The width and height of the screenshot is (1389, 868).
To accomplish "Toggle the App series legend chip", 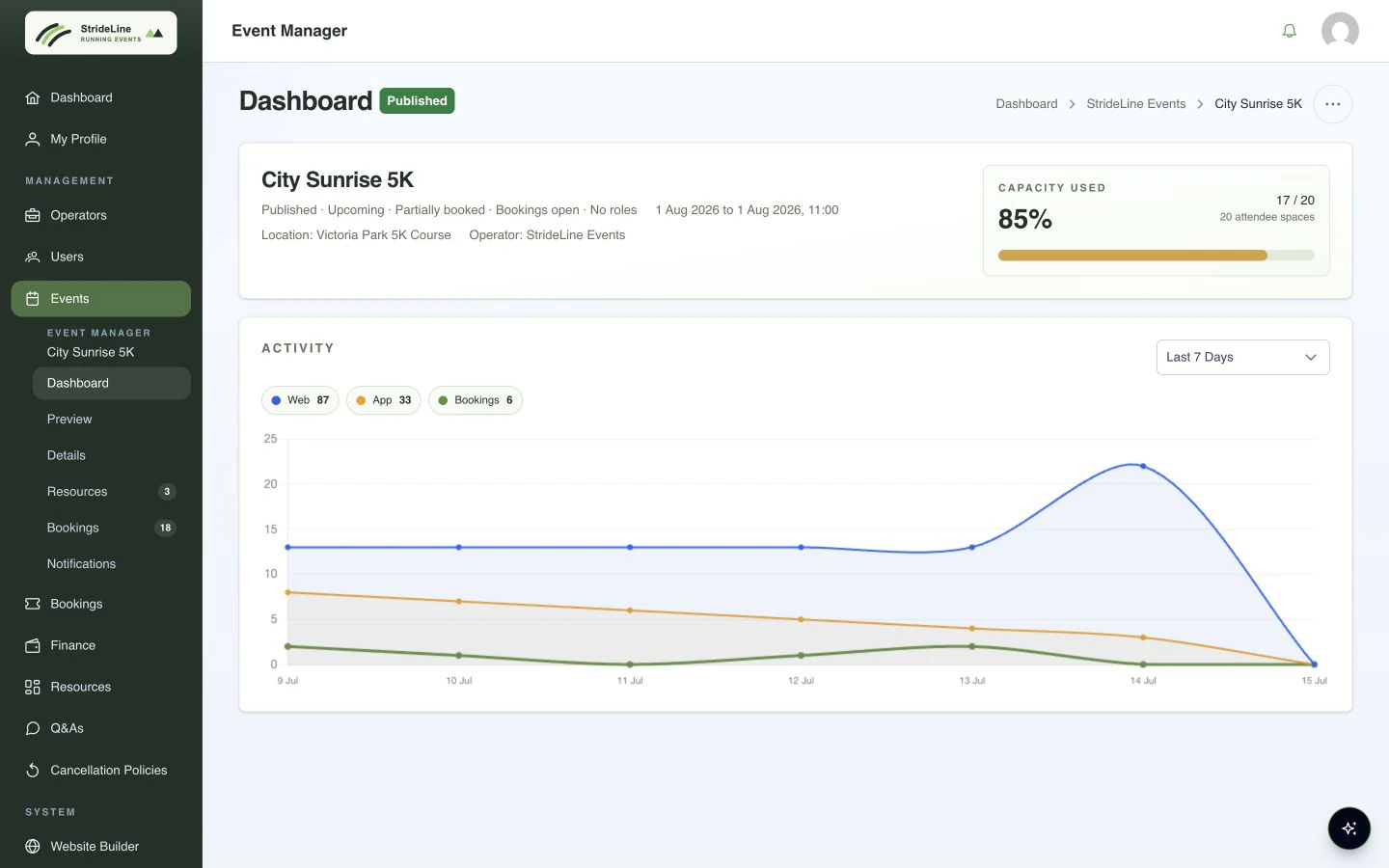I will (x=384, y=400).
